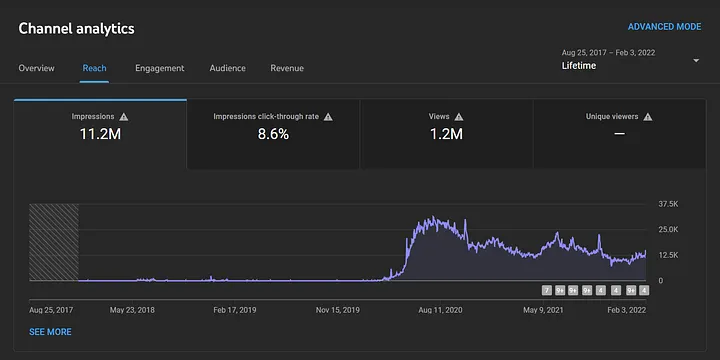Select the Impressions click-through rate card
Image resolution: width=720 pixels, height=360 pixels.
273,134
